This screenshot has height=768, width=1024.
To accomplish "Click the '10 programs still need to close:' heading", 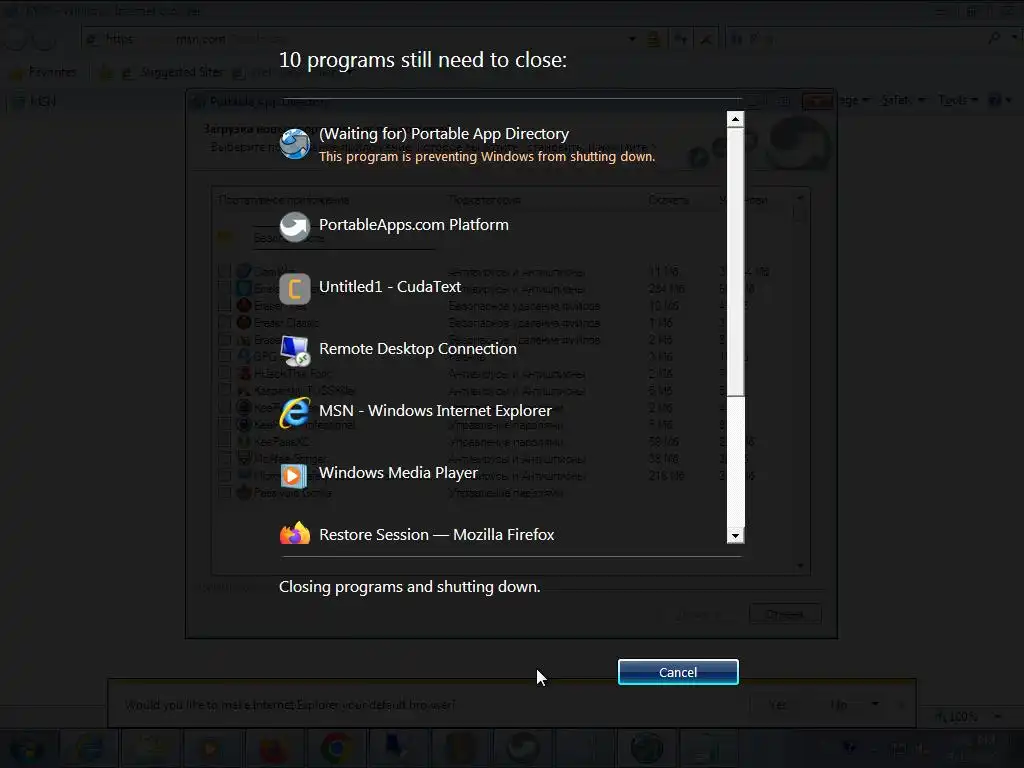I will click(x=423, y=60).
